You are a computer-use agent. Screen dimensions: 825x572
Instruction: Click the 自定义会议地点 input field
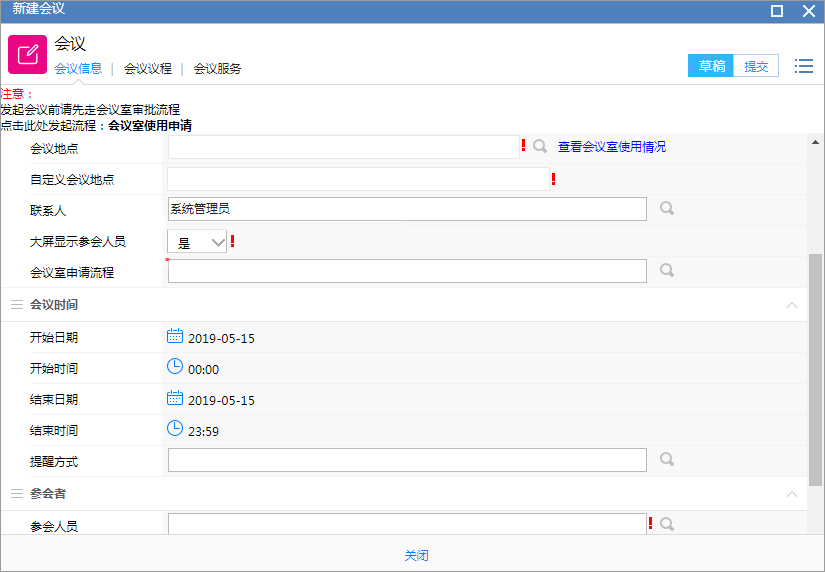[358, 179]
